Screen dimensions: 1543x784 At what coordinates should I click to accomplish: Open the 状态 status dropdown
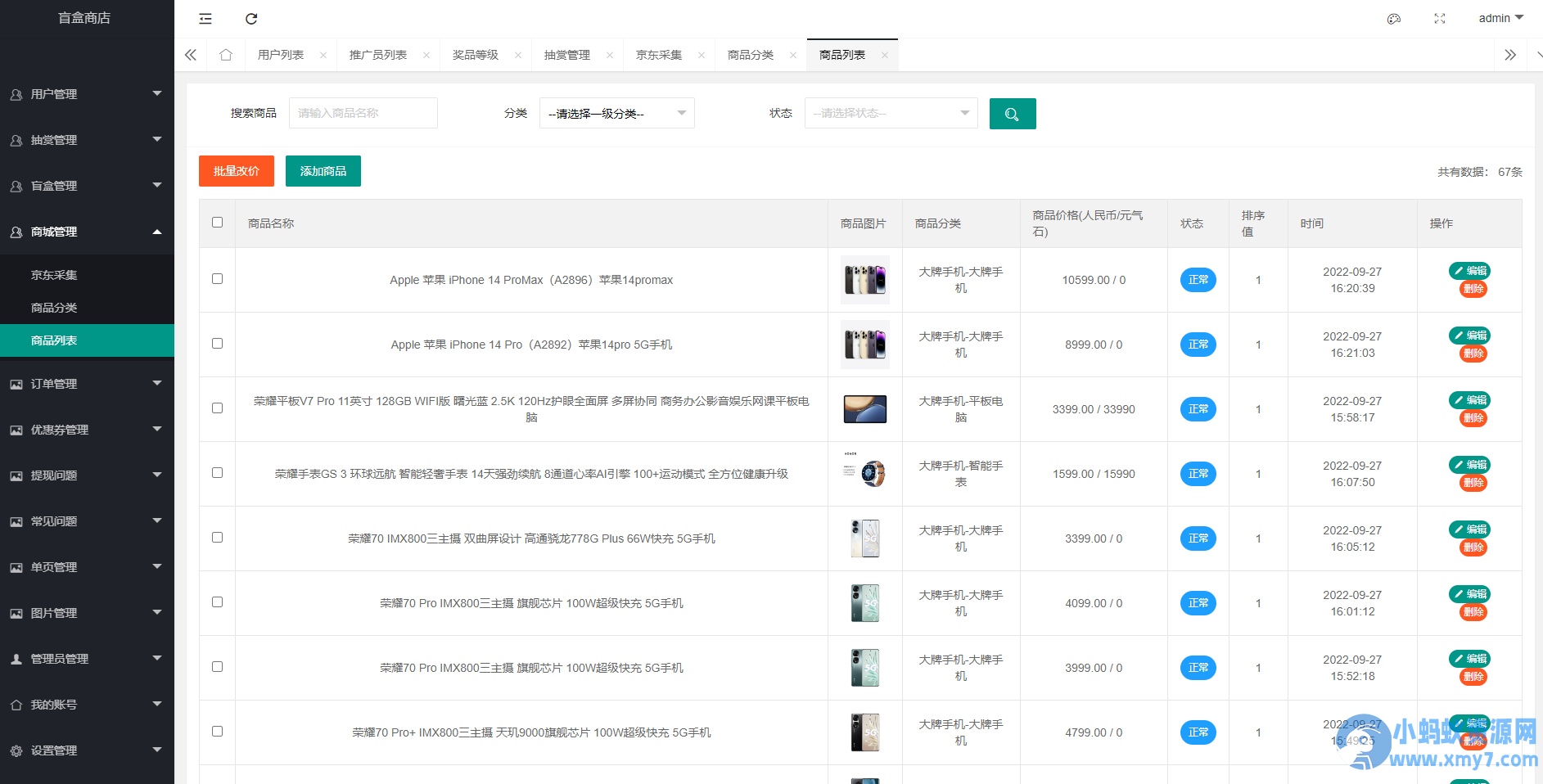891,113
